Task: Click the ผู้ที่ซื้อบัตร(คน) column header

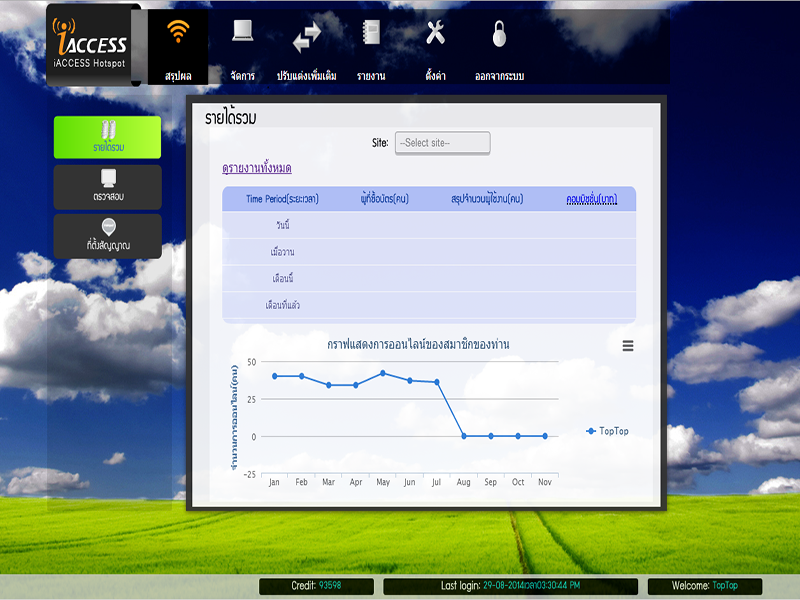Action: coord(385,199)
